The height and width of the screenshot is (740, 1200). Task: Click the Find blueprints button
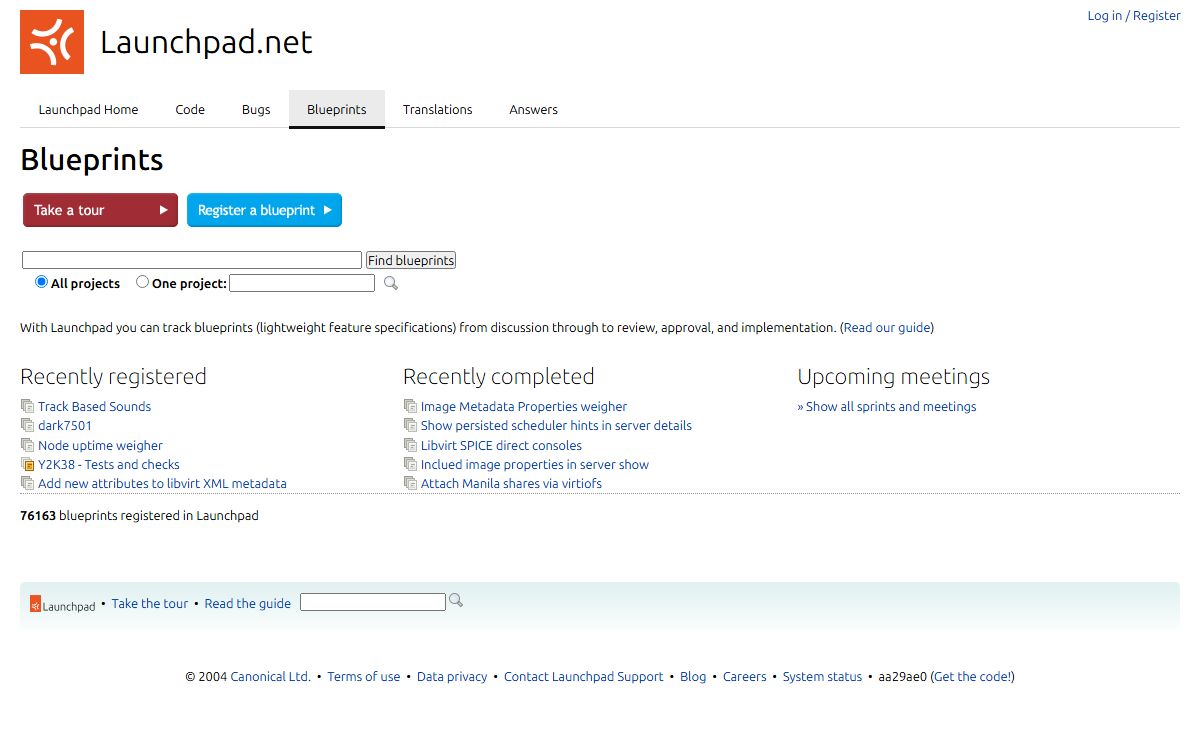(x=411, y=260)
